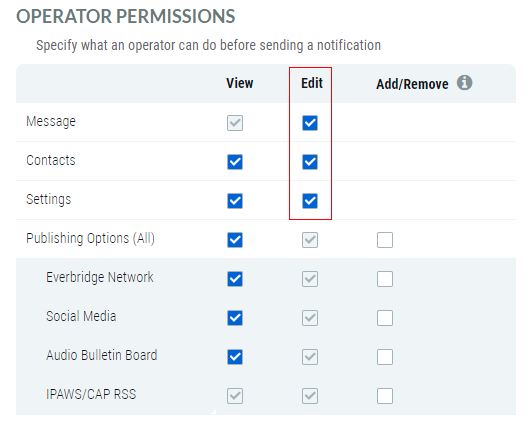Uncheck the Settings Edit checkbox

310,201
